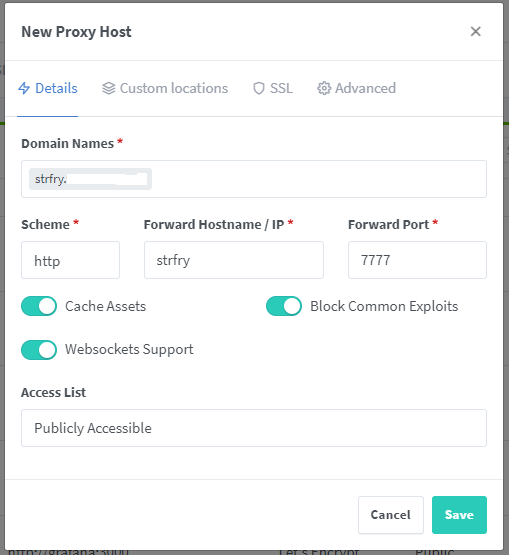Cancel the proxy host creation

(391, 515)
